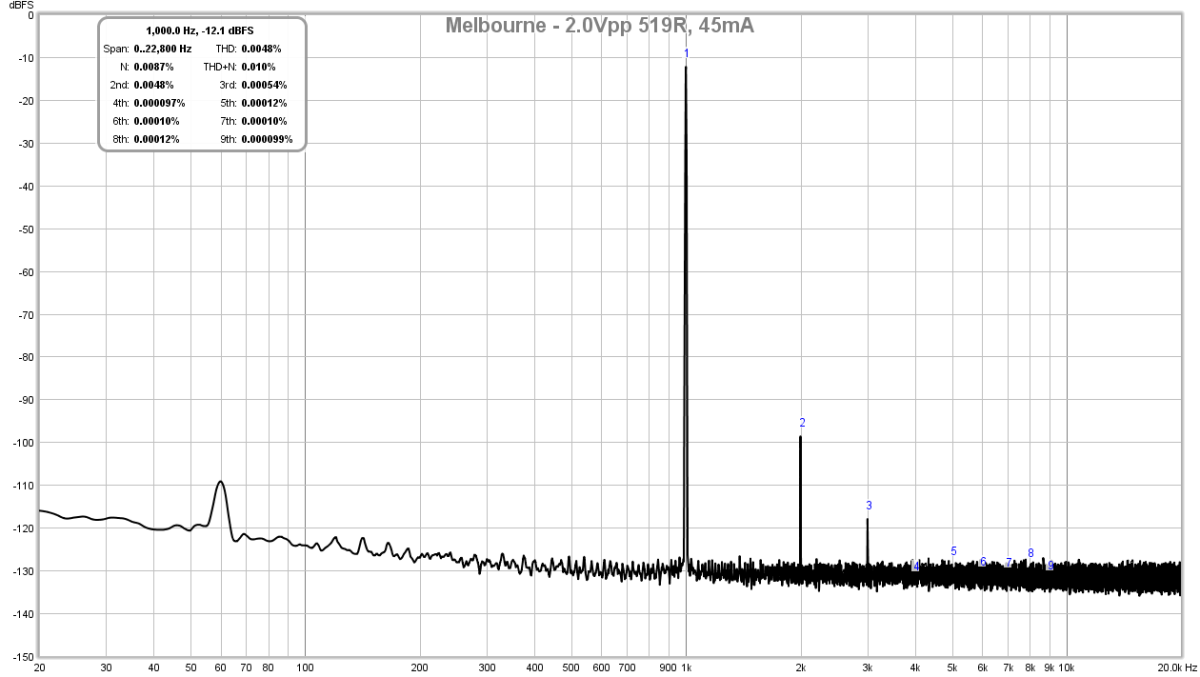The width and height of the screenshot is (1200, 677).
Task: Click the 2nd: 0.0048% harmonic value
Action: click(153, 84)
